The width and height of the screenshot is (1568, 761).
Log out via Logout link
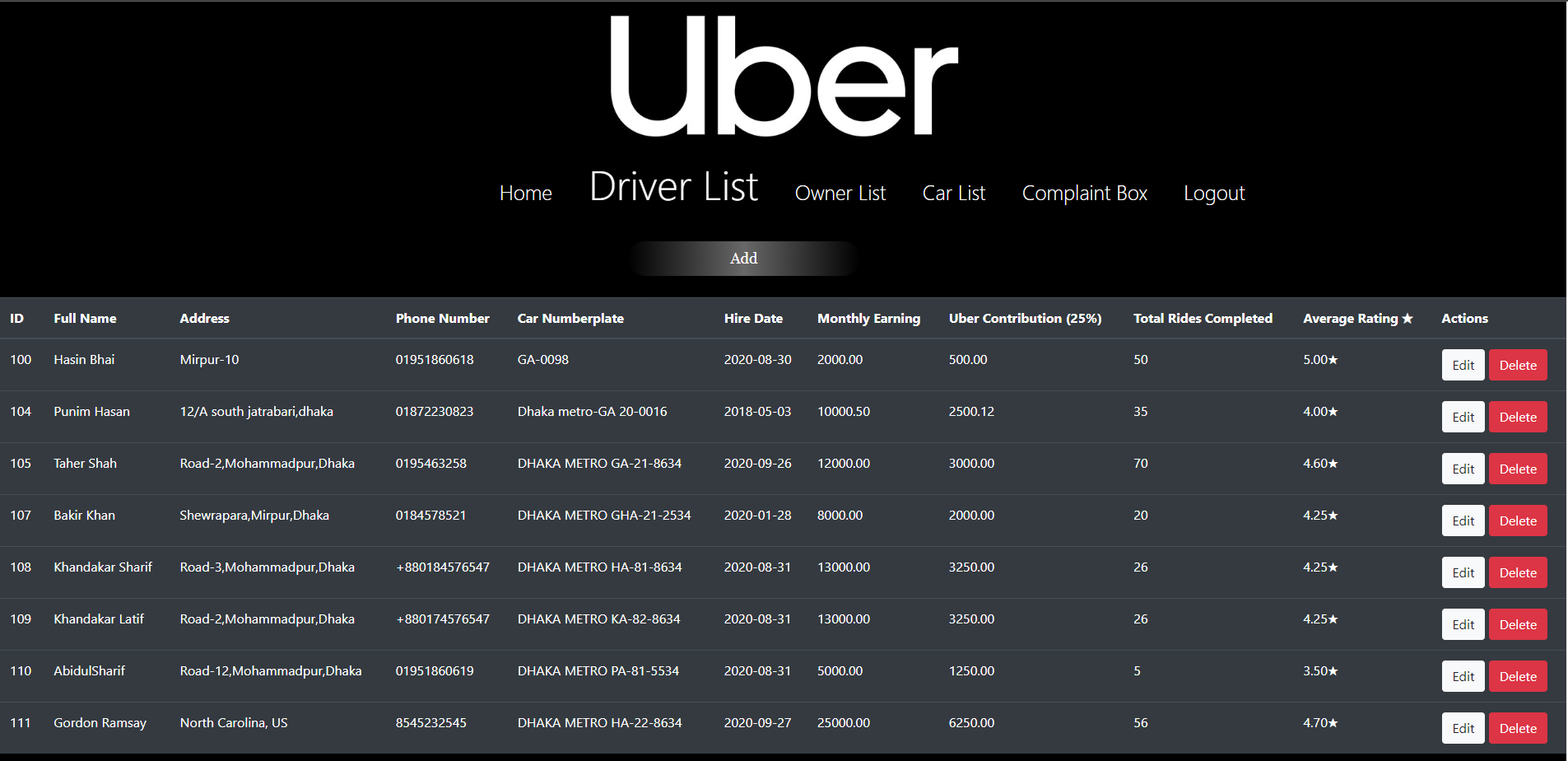1214,193
